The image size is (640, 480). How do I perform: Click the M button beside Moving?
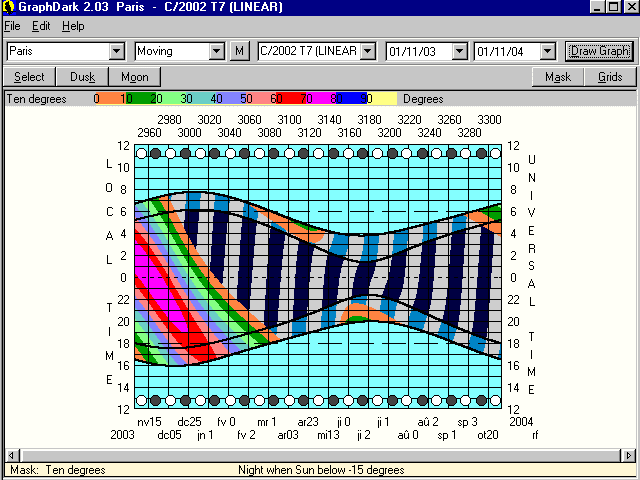(x=240, y=51)
